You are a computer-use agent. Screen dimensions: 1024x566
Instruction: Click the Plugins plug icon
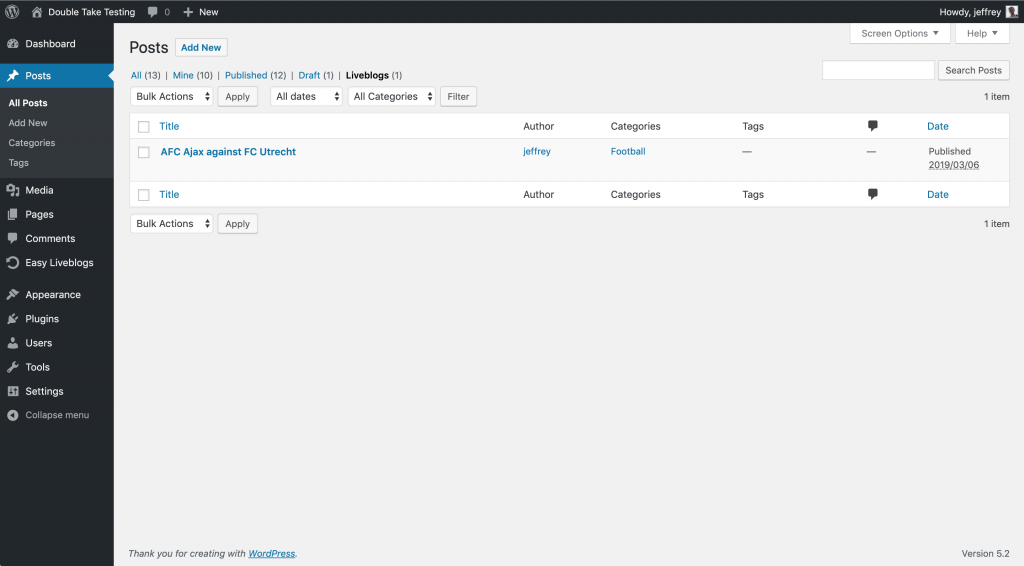tap(12, 319)
